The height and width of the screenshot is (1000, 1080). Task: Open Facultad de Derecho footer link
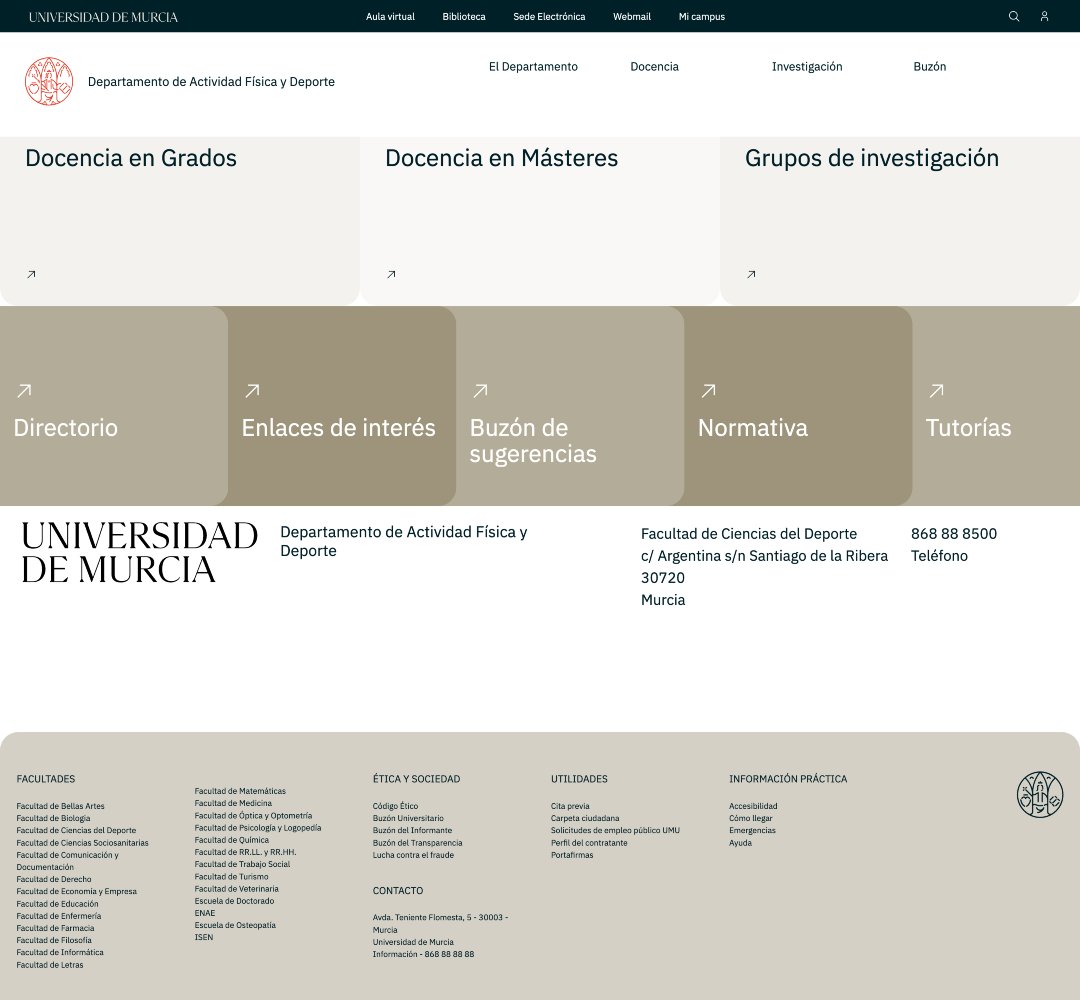click(54, 879)
